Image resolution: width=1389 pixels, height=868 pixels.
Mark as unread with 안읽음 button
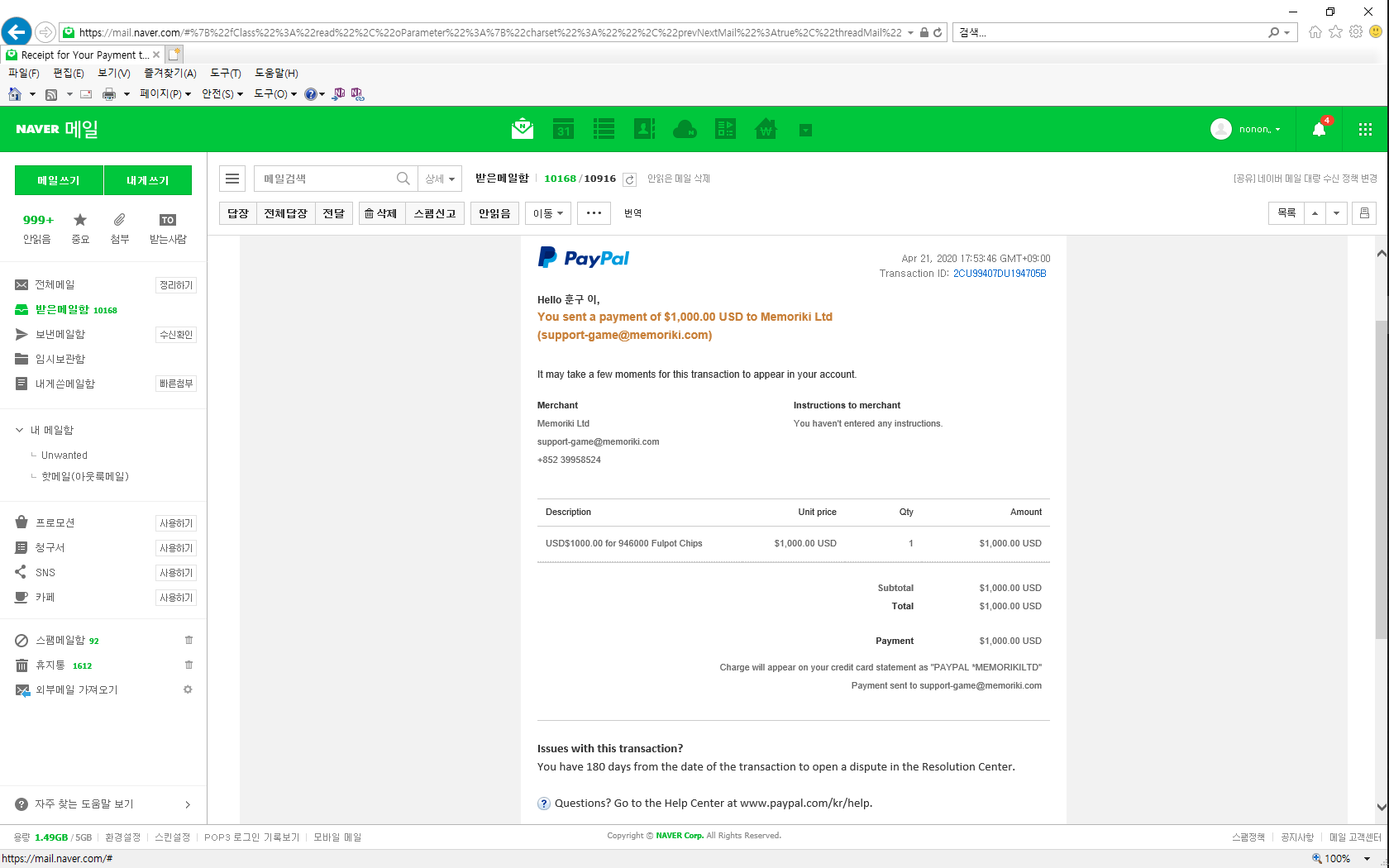pyautogui.click(x=494, y=213)
